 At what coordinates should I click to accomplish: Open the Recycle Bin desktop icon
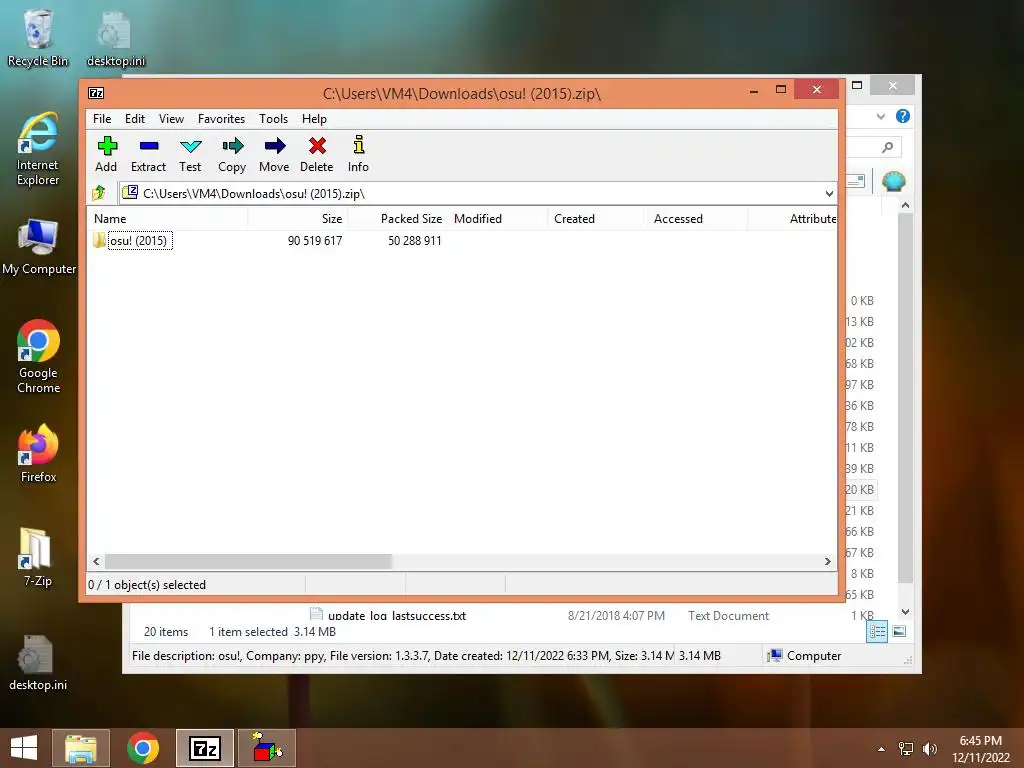pyautogui.click(x=37, y=38)
